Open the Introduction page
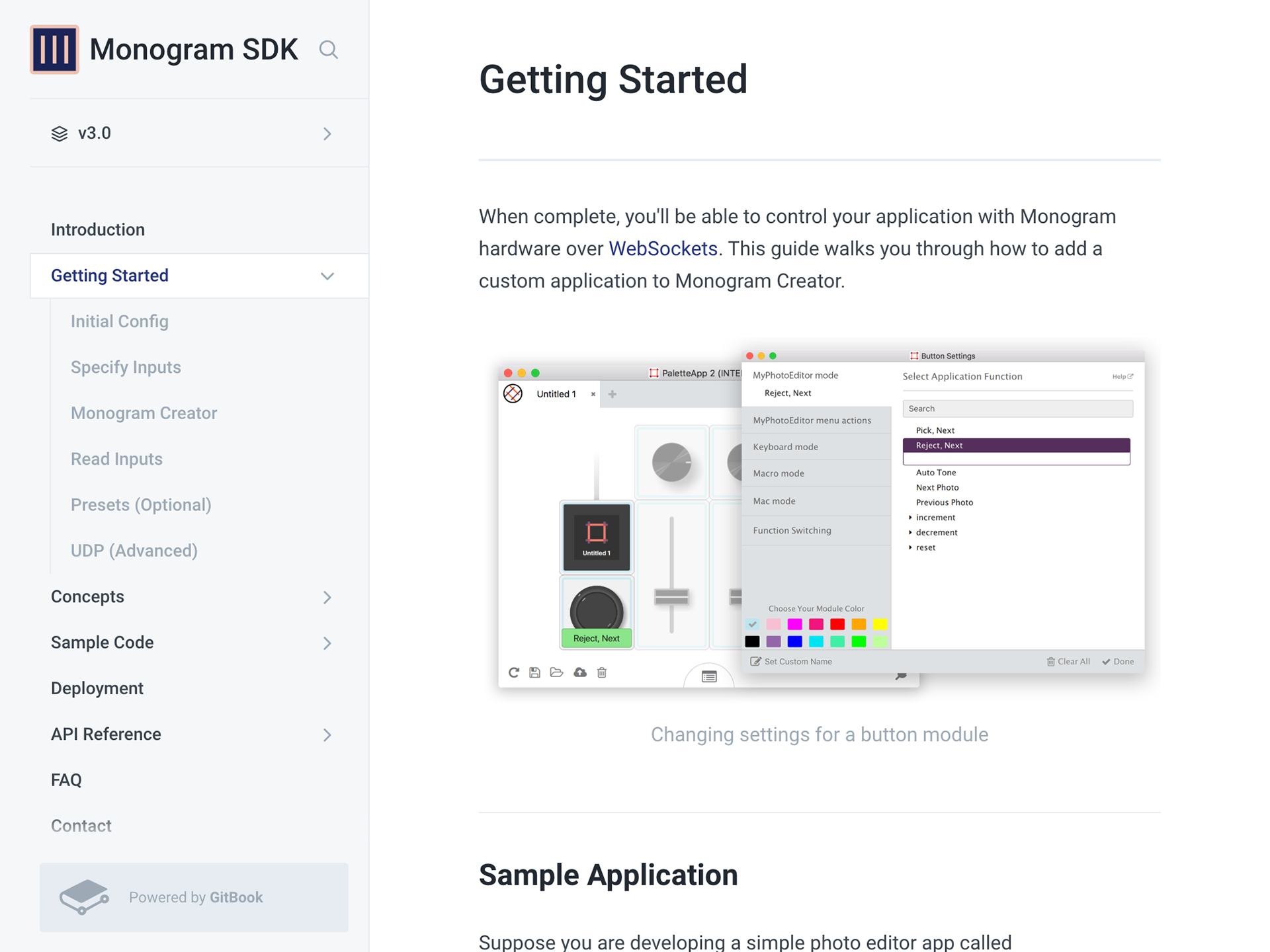The image size is (1270, 952). 98,229
